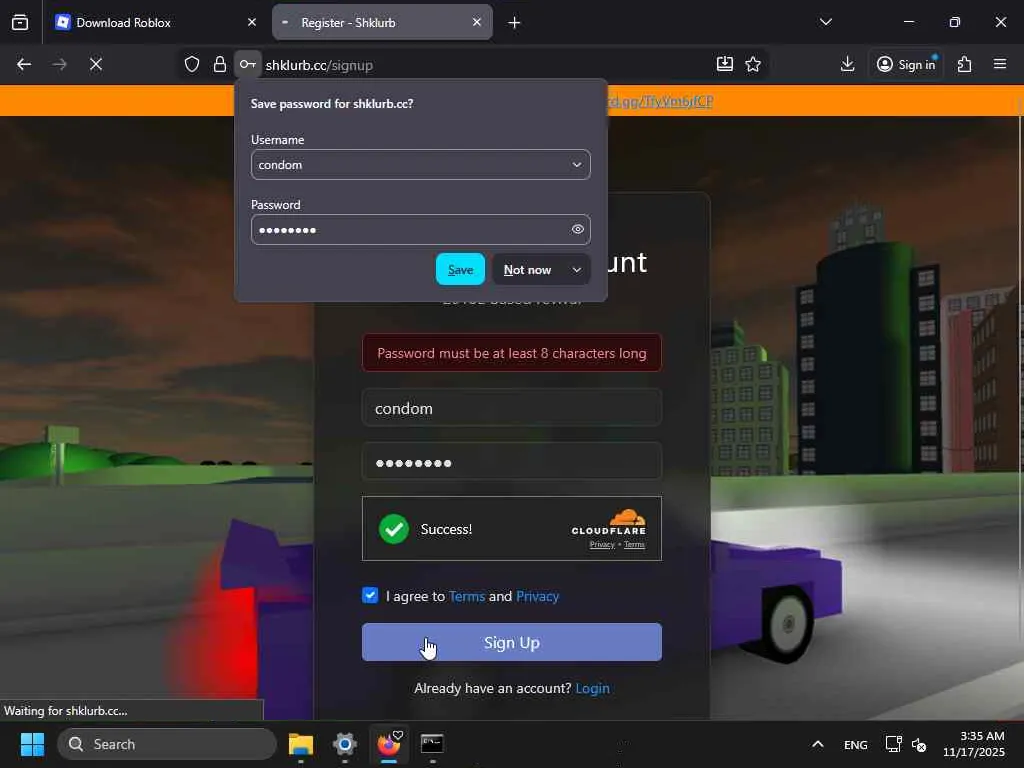This screenshot has width=1024, height=768.
Task: Open Settings gear in taskbar
Action: (x=345, y=744)
